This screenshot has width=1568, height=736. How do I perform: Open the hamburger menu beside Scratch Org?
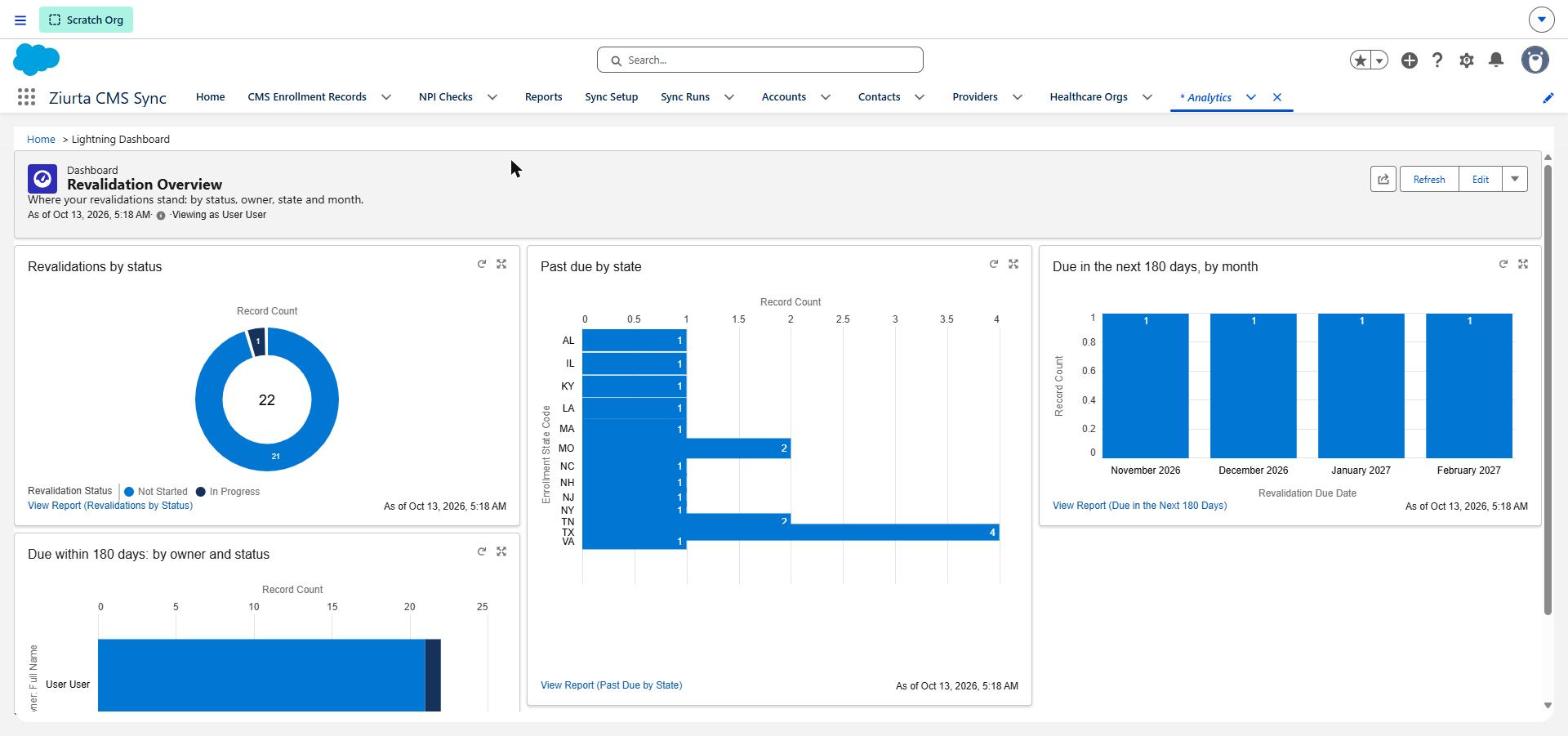[20, 20]
